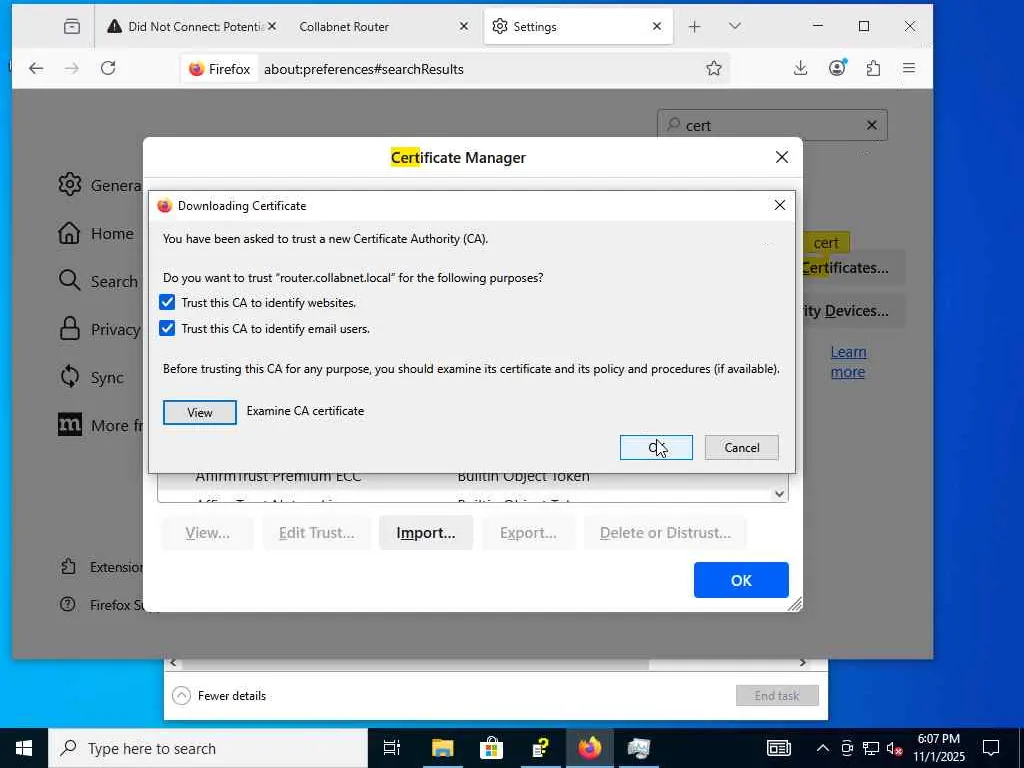Open the General settings gear icon

click(70, 185)
